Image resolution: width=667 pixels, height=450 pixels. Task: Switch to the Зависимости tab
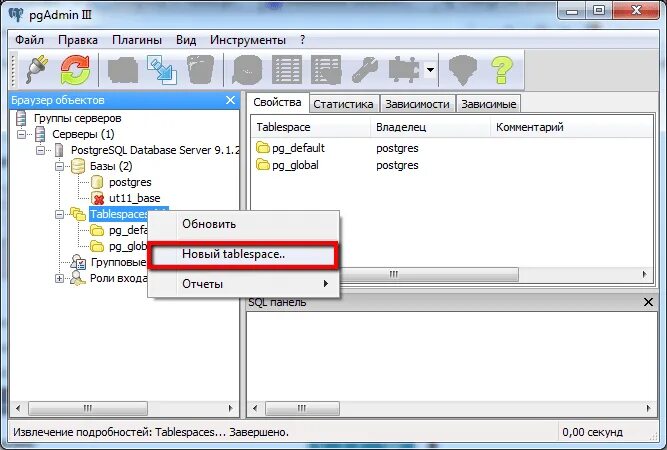click(x=417, y=104)
